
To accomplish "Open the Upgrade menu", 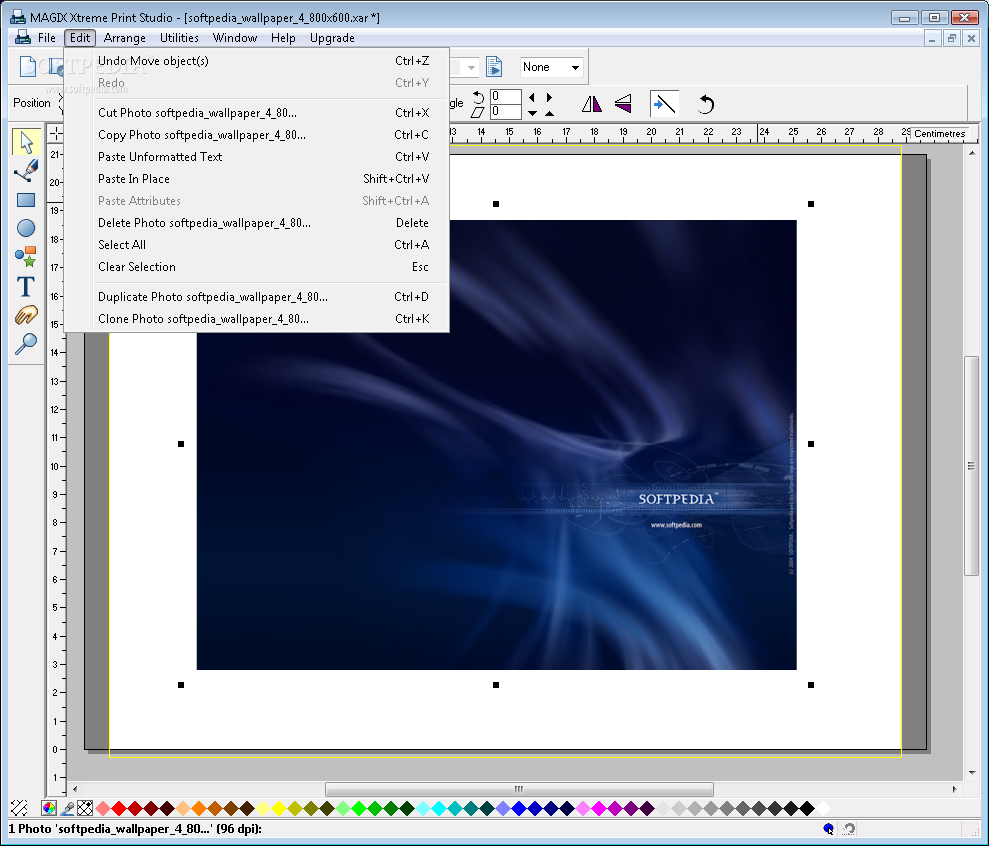I will [x=332, y=38].
